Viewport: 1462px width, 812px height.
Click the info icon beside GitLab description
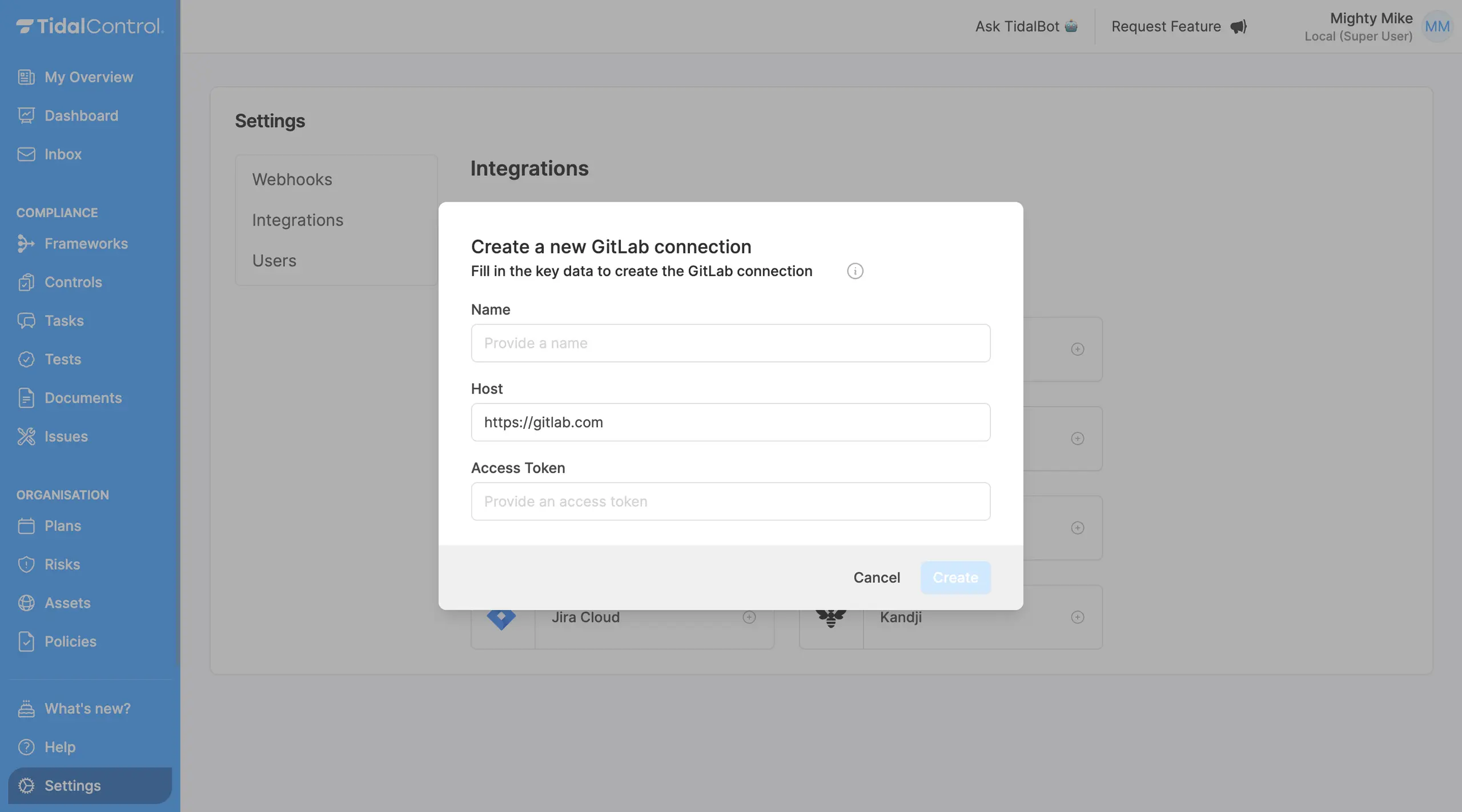(x=855, y=271)
